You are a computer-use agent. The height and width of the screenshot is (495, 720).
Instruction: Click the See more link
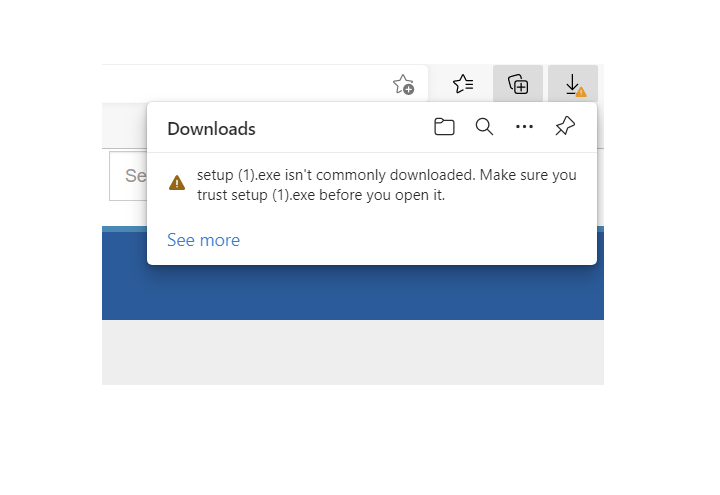[203, 240]
